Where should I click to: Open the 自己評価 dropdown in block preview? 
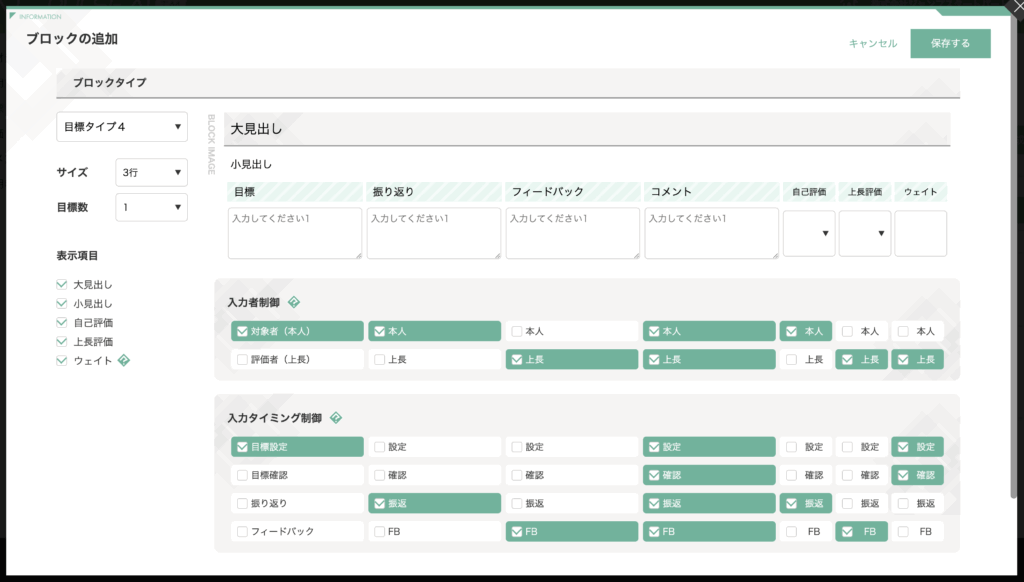[x=808, y=233]
